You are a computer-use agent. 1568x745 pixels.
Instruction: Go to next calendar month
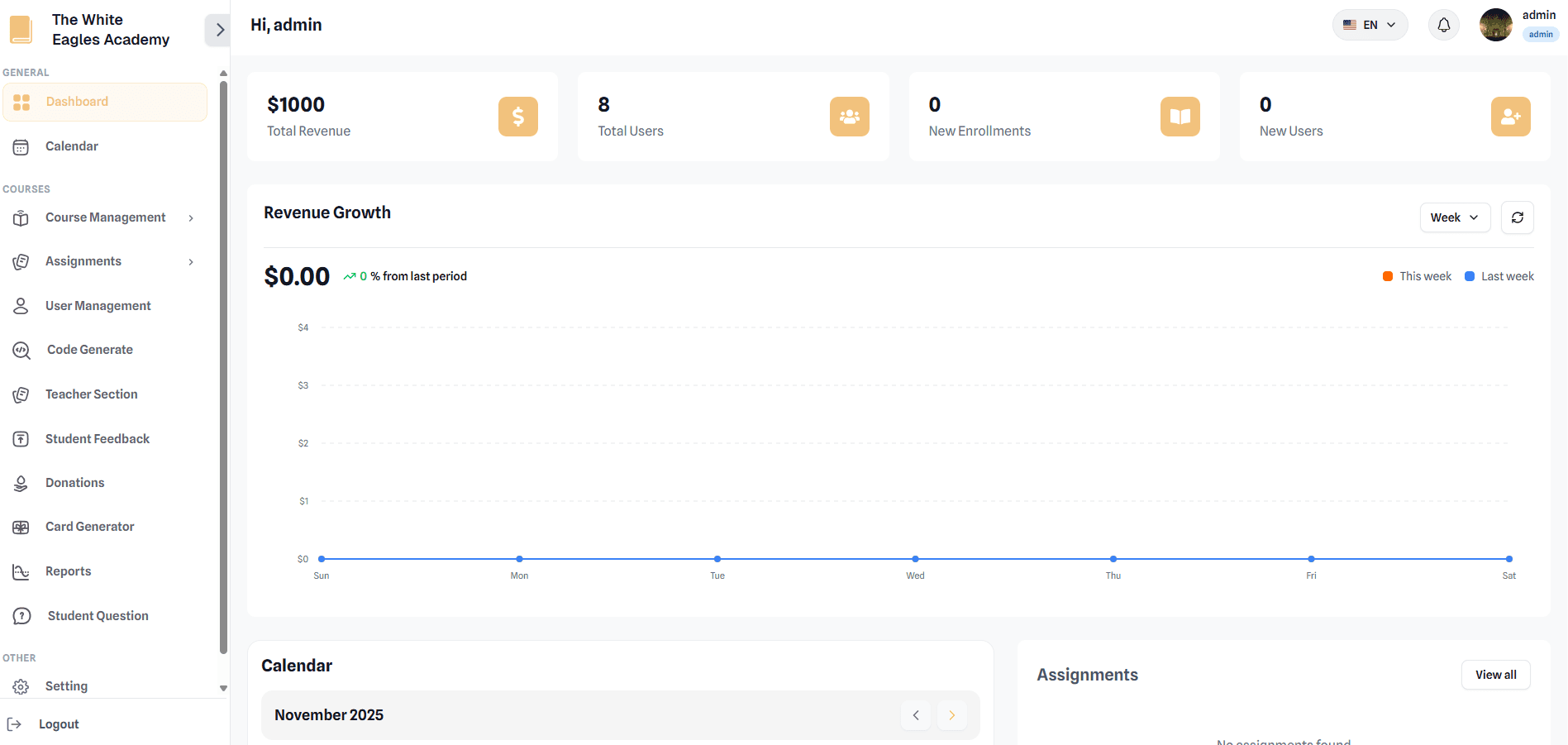[x=951, y=715]
